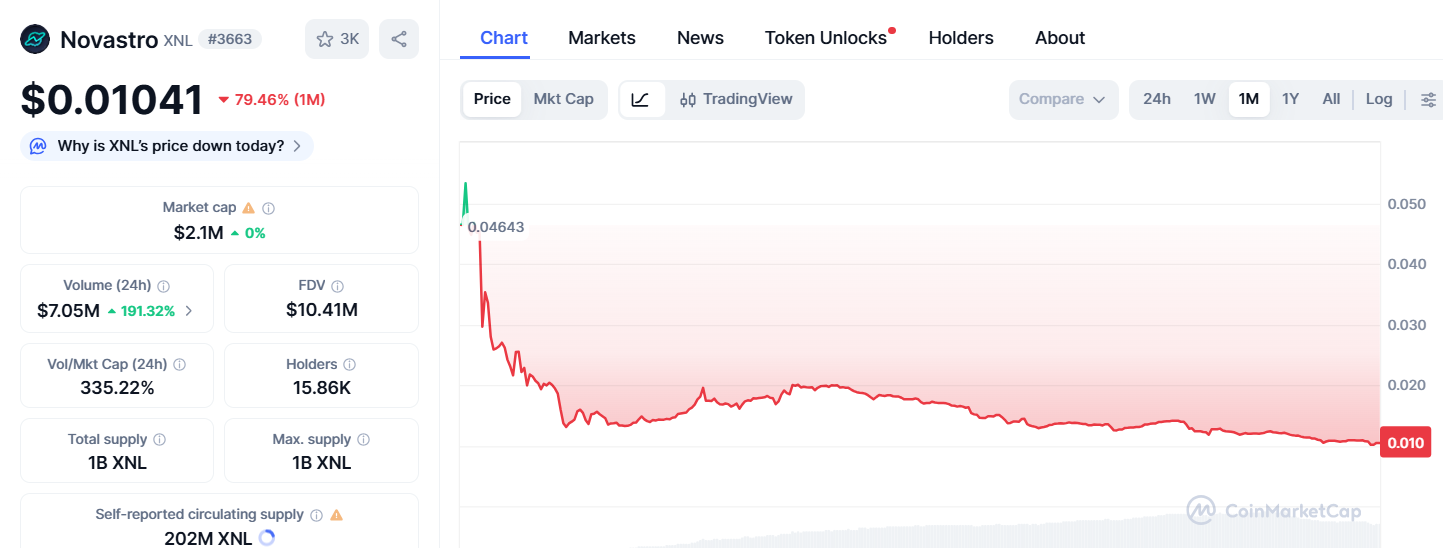The width and height of the screenshot is (1443, 548).
Task: Click Market cap info icon
Action: point(269,208)
